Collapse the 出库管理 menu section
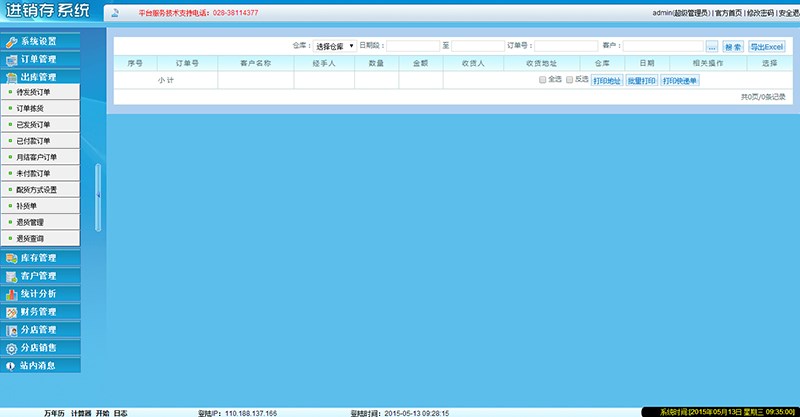This screenshot has width=800, height=417. click(40, 77)
